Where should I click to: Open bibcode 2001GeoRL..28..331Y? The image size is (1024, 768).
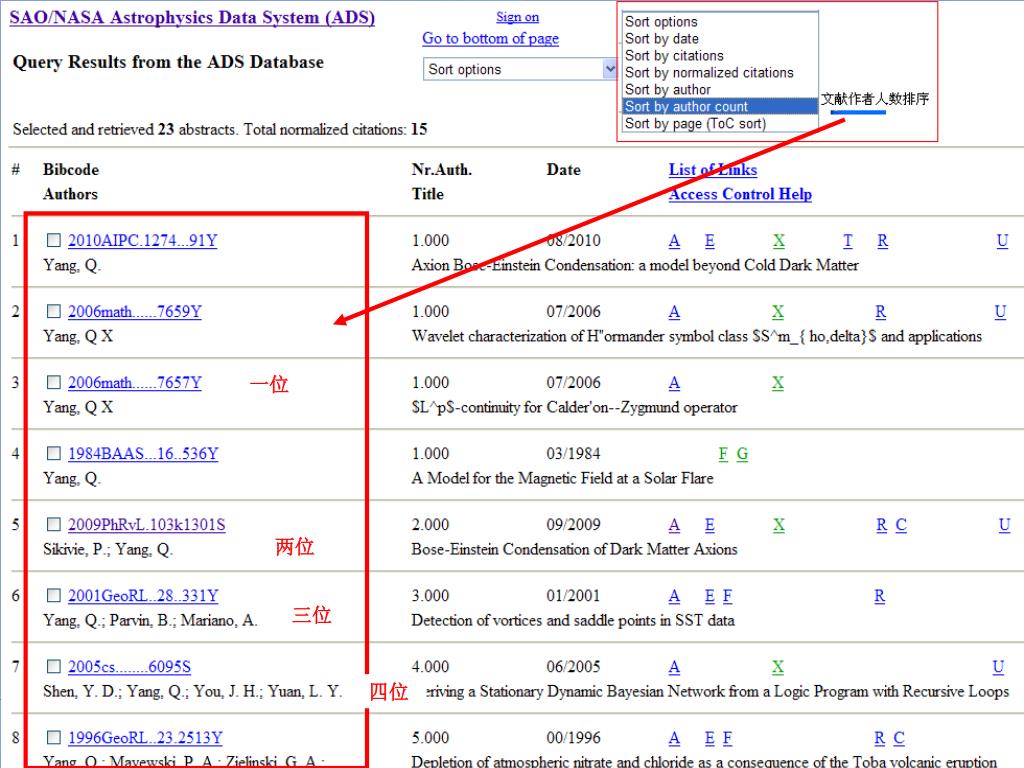[143, 596]
